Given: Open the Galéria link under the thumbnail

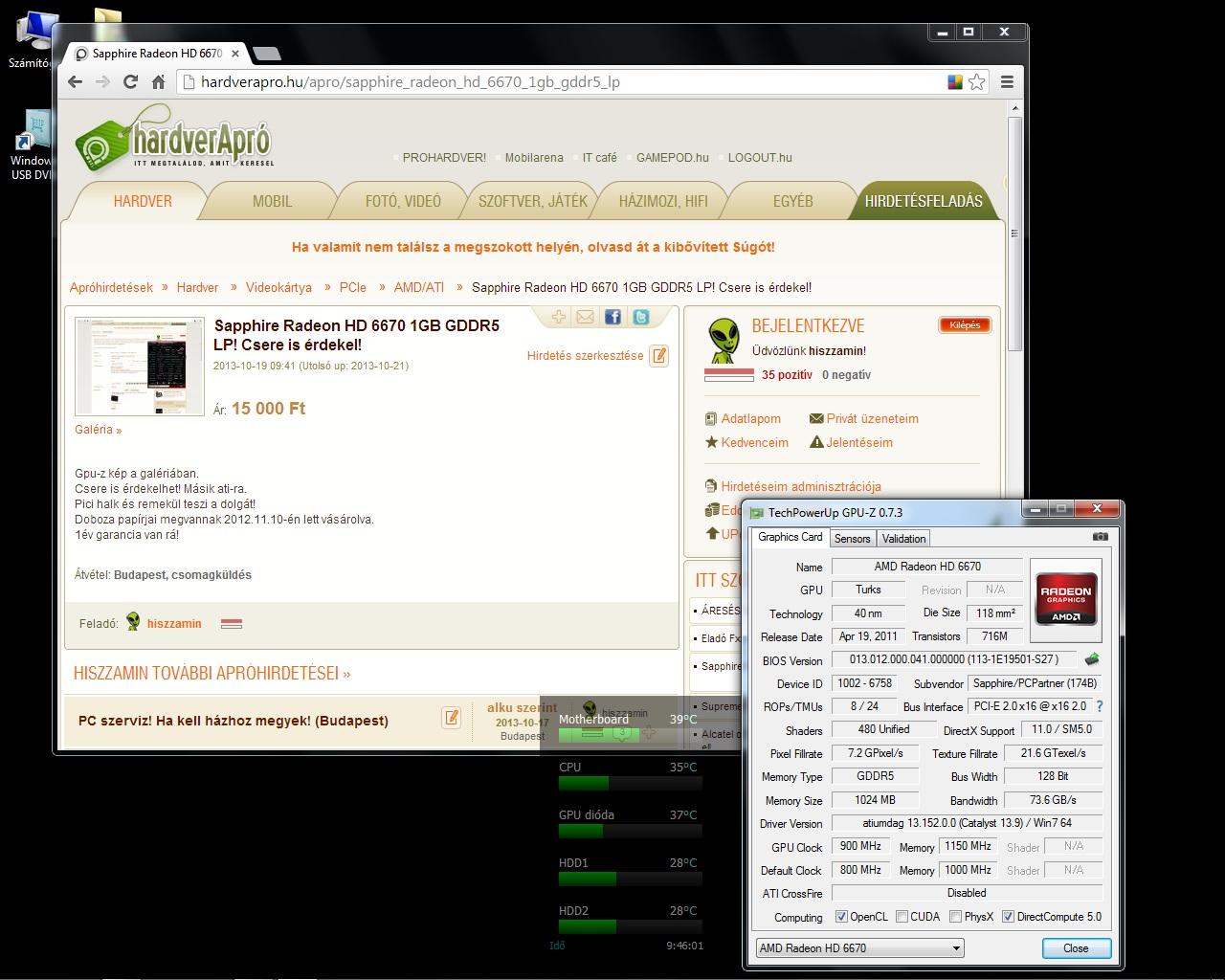Looking at the screenshot, I should (98, 430).
